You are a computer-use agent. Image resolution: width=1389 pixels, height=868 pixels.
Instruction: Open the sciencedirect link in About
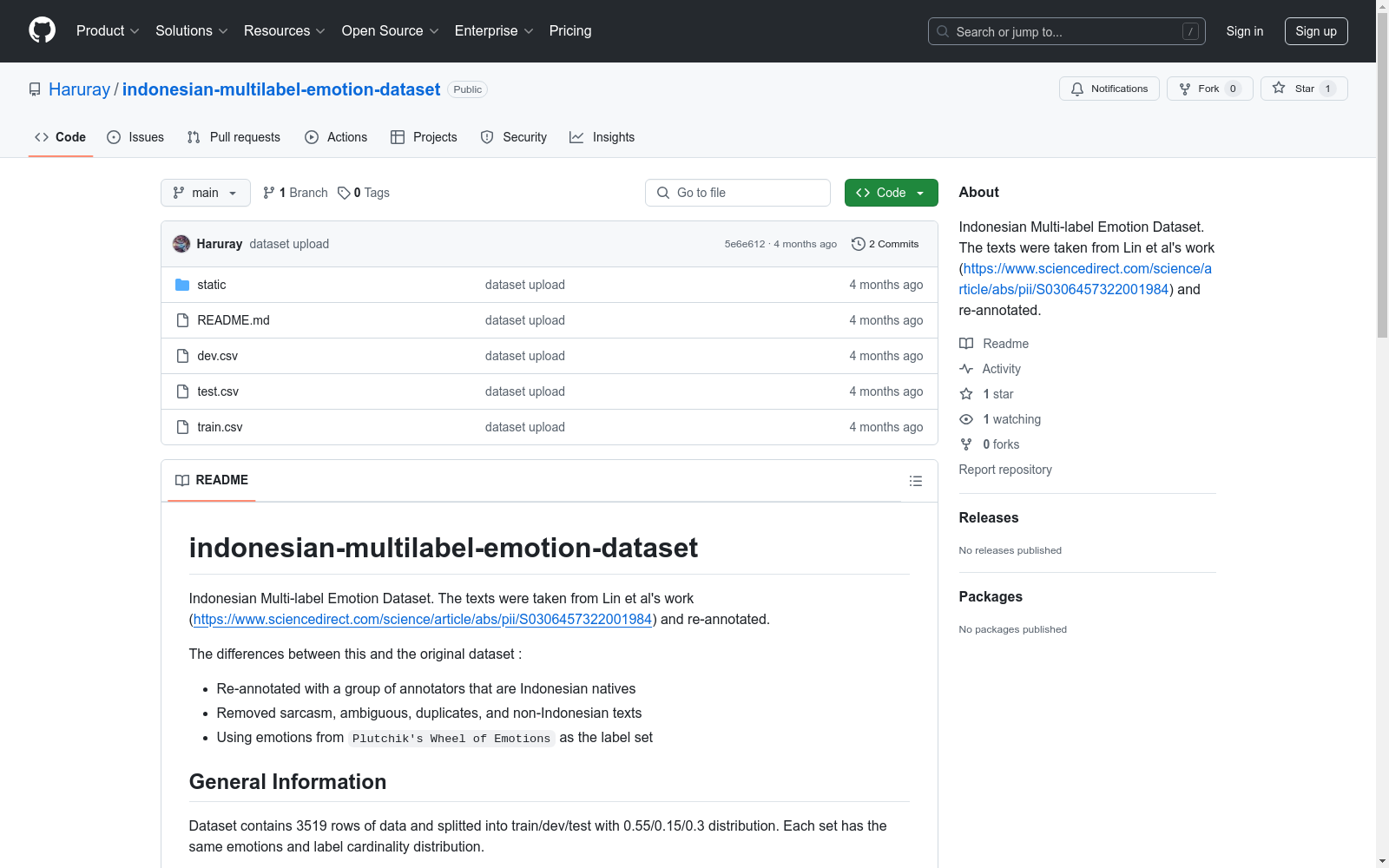pos(1085,279)
